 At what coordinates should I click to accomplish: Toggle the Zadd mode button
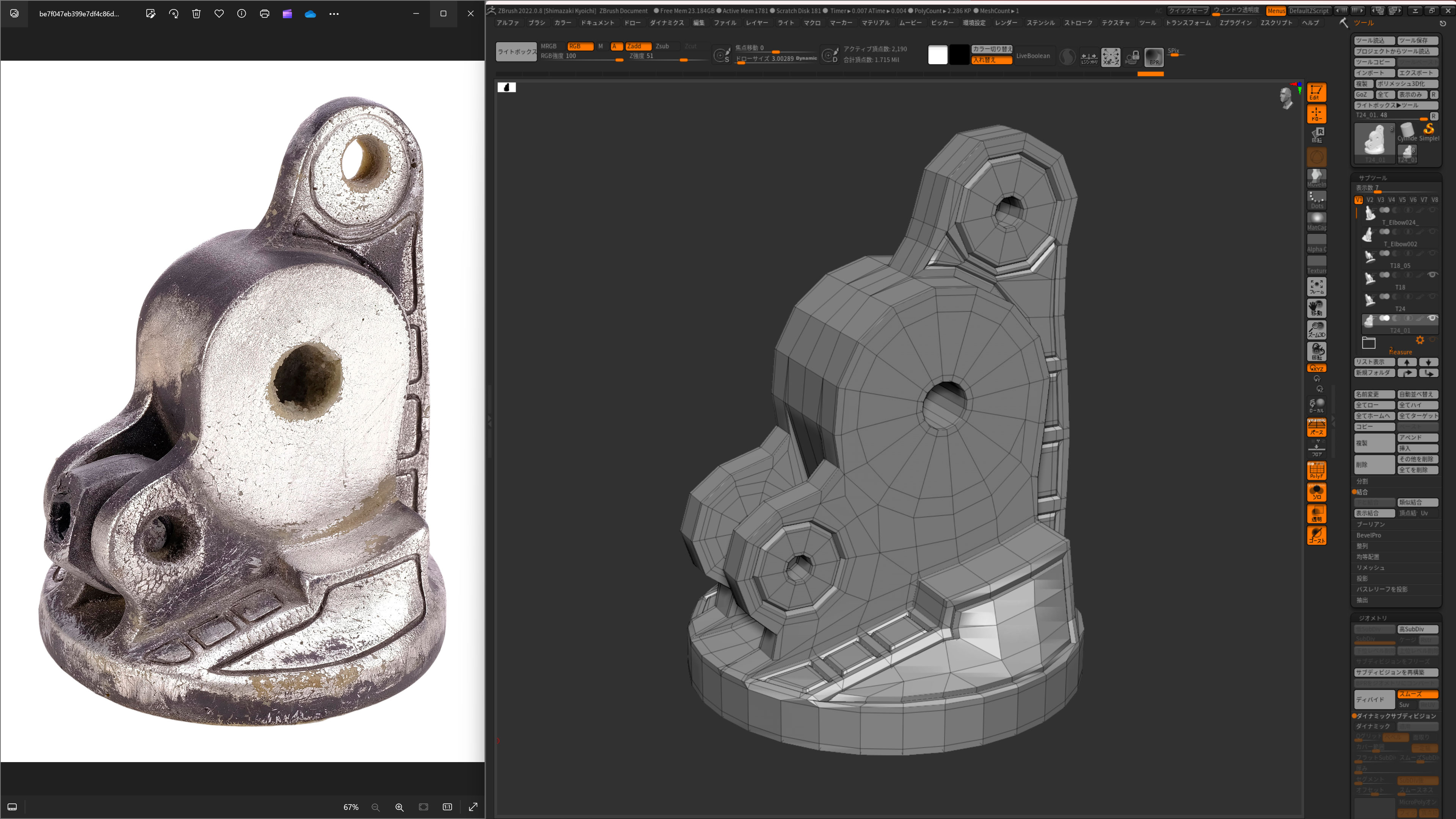(x=639, y=46)
